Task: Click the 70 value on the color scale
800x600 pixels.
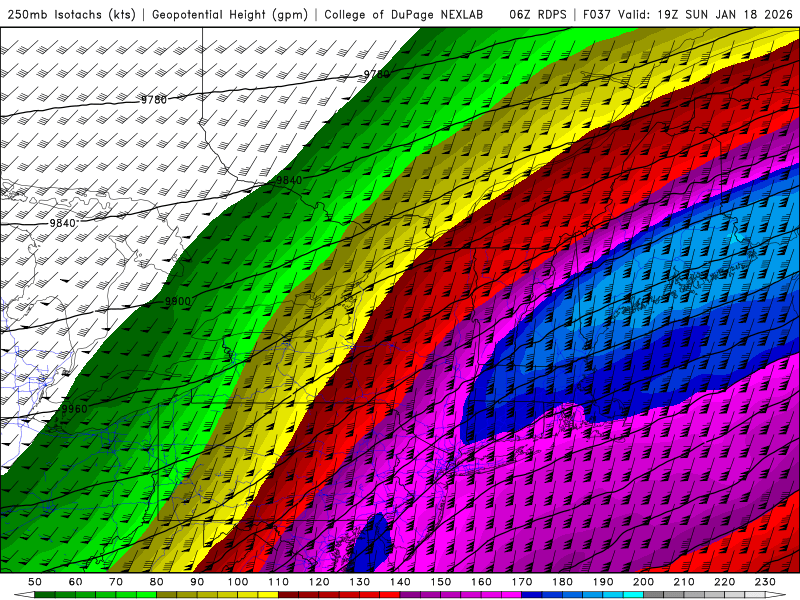Action: pos(116,582)
